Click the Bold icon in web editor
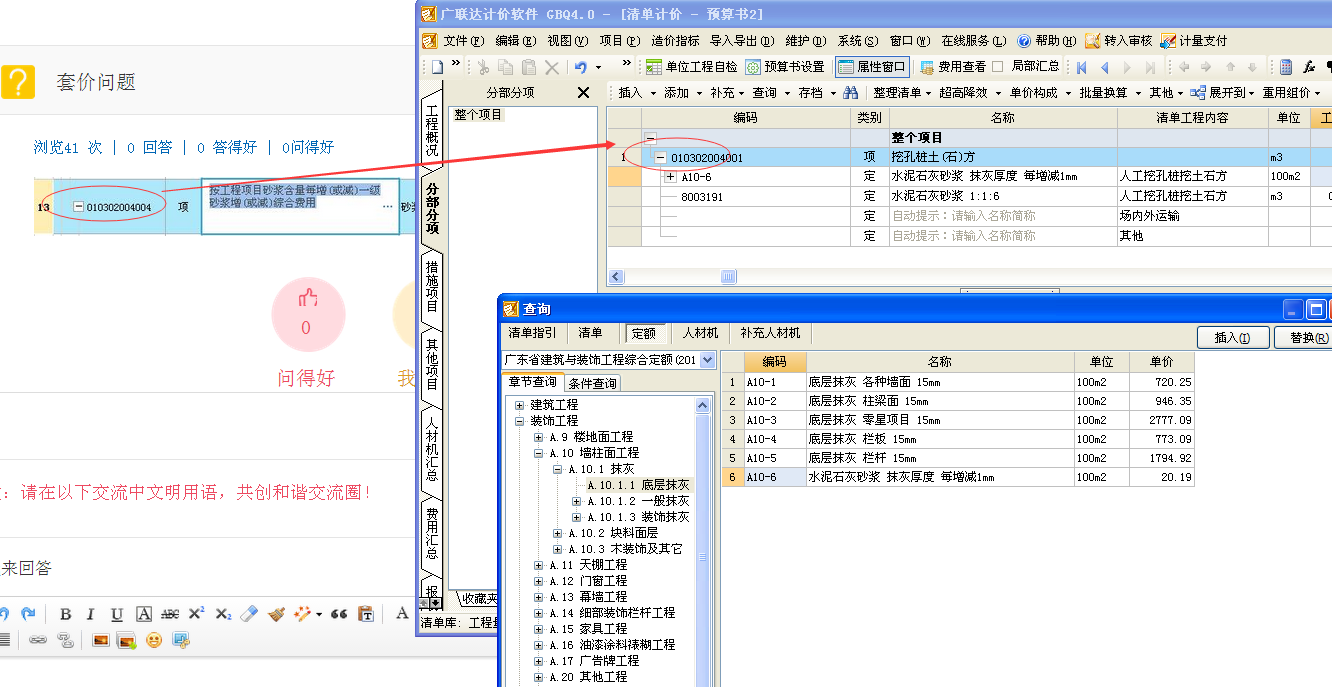The image size is (1332, 687). [66, 614]
